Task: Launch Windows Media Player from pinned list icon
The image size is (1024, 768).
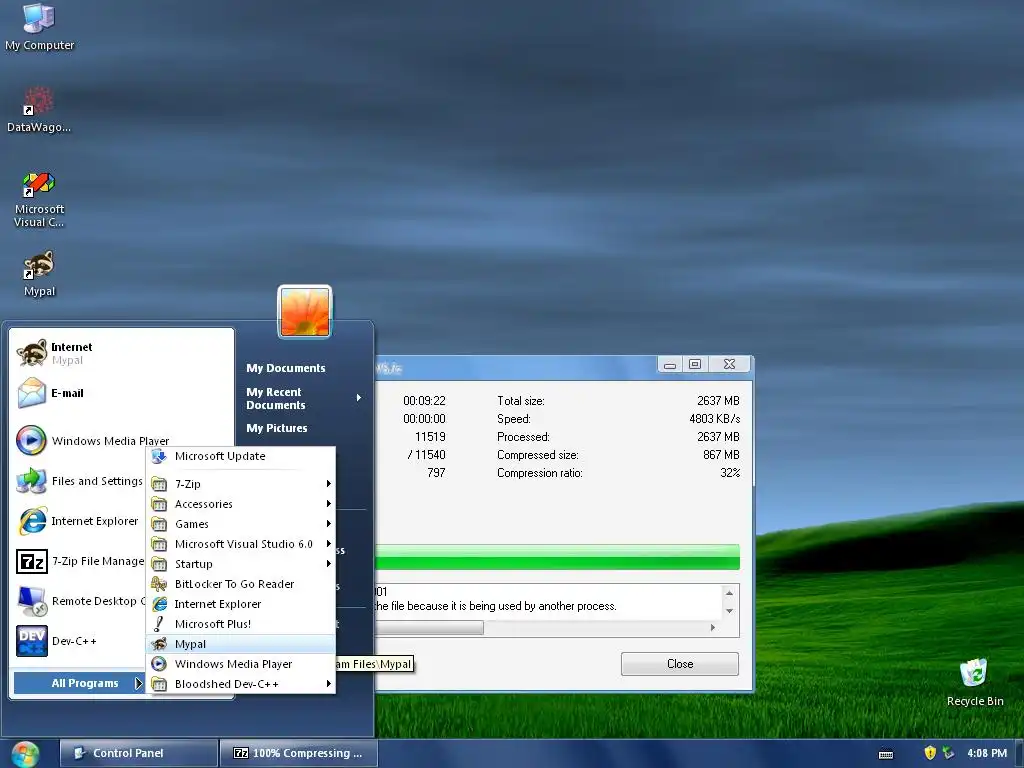Action: pyautogui.click(x=31, y=440)
